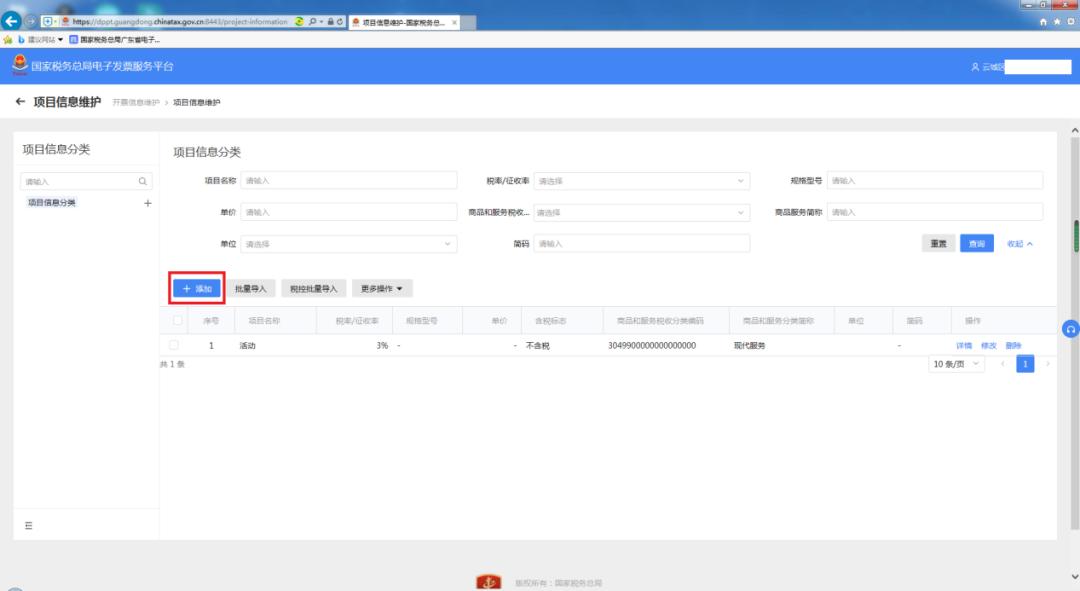Close the 项目信息维护 browser tab
This screenshot has width=1080, height=591.
(454, 23)
